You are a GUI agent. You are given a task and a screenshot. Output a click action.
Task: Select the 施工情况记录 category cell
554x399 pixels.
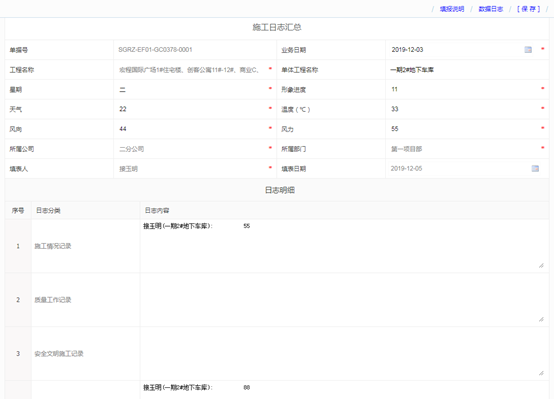coord(86,246)
